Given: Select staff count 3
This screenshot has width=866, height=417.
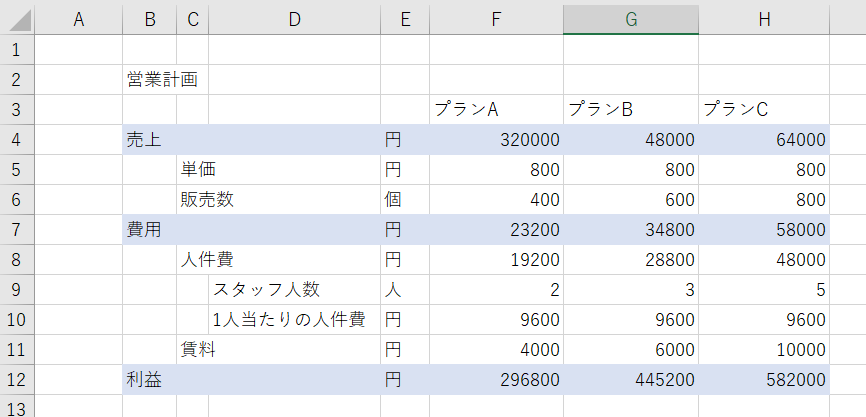Looking at the screenshot, I should pos(631,289).
